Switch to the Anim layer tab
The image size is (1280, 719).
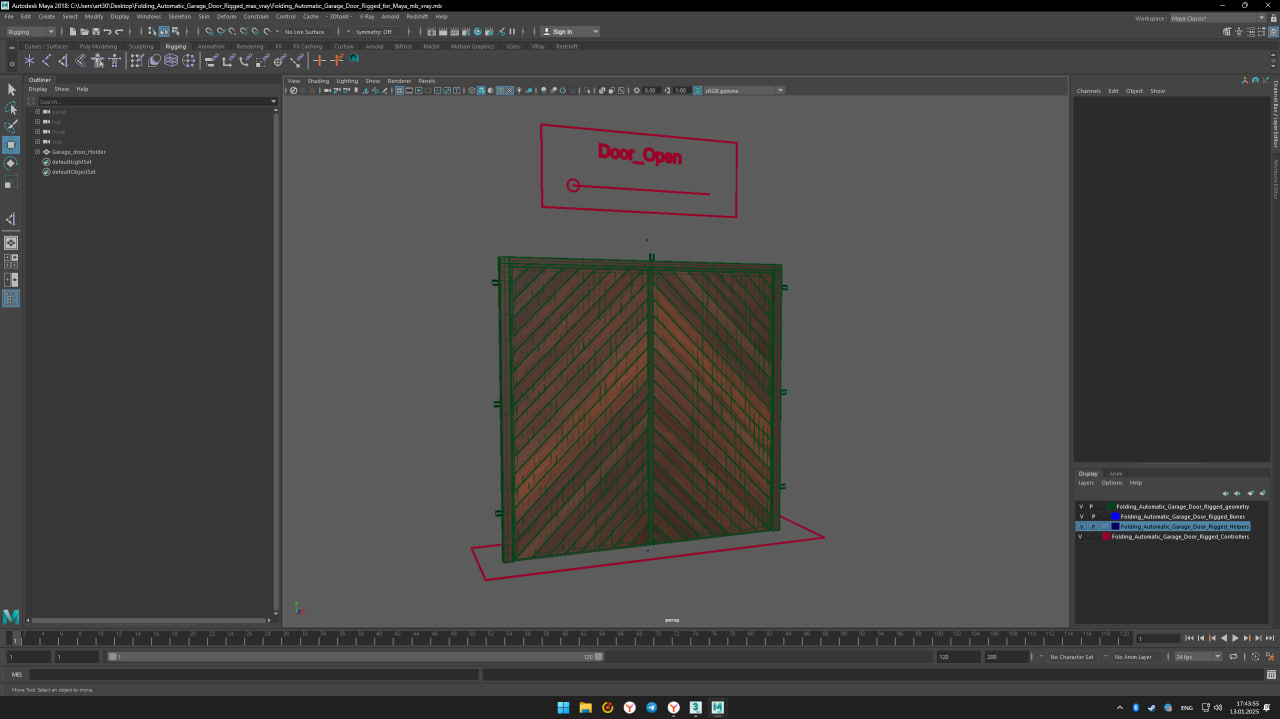[1115, 474]
